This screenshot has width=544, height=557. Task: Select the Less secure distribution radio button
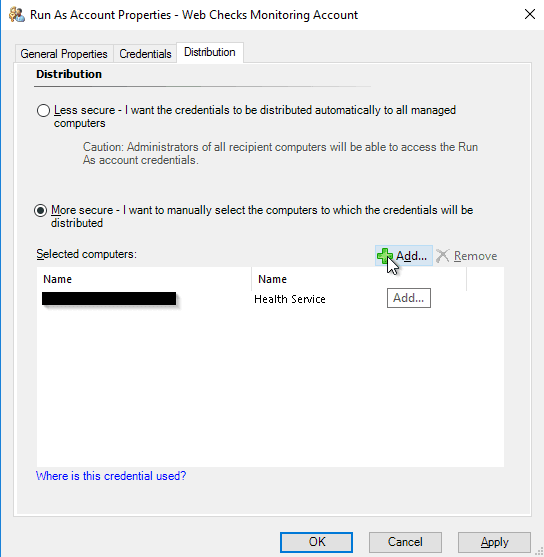click(43, 110)
